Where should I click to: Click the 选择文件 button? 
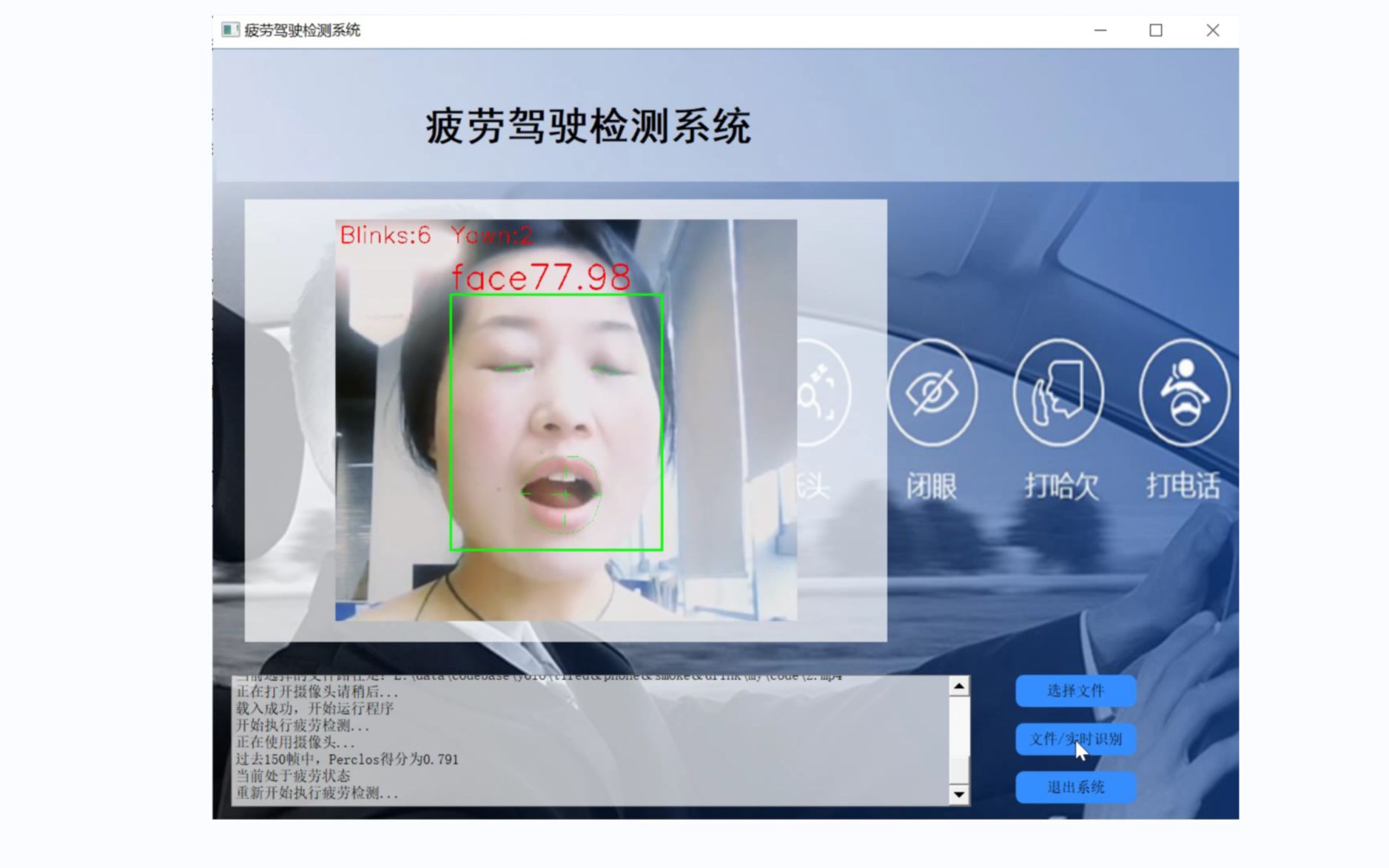pyautogui.click(x=1075, y=690)
